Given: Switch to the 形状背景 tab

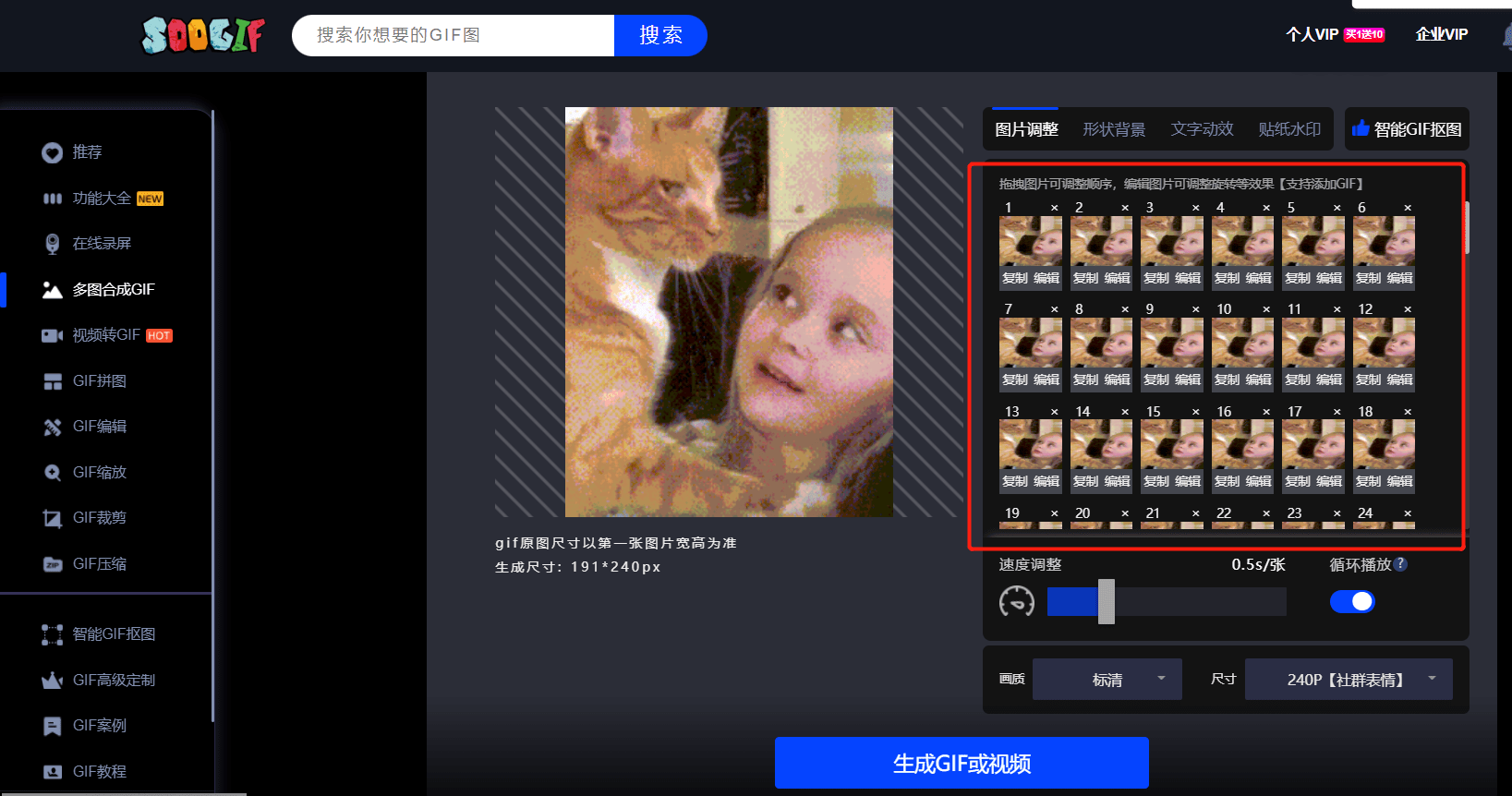Looking at the screenshot, I should [x=1114, y=129].
